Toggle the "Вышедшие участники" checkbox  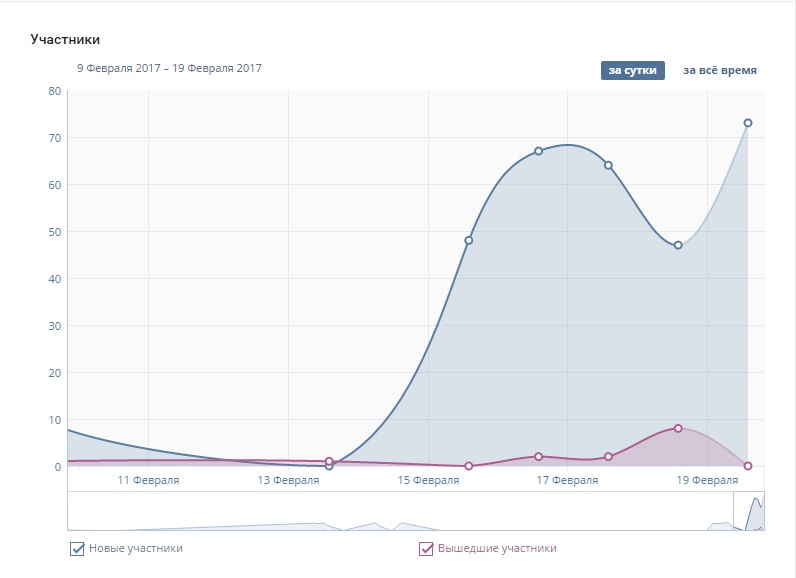[x=426, y=548]
